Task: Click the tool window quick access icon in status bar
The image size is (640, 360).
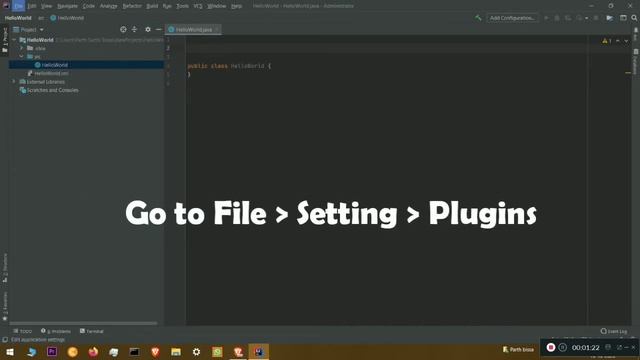Action: point(4,340)
